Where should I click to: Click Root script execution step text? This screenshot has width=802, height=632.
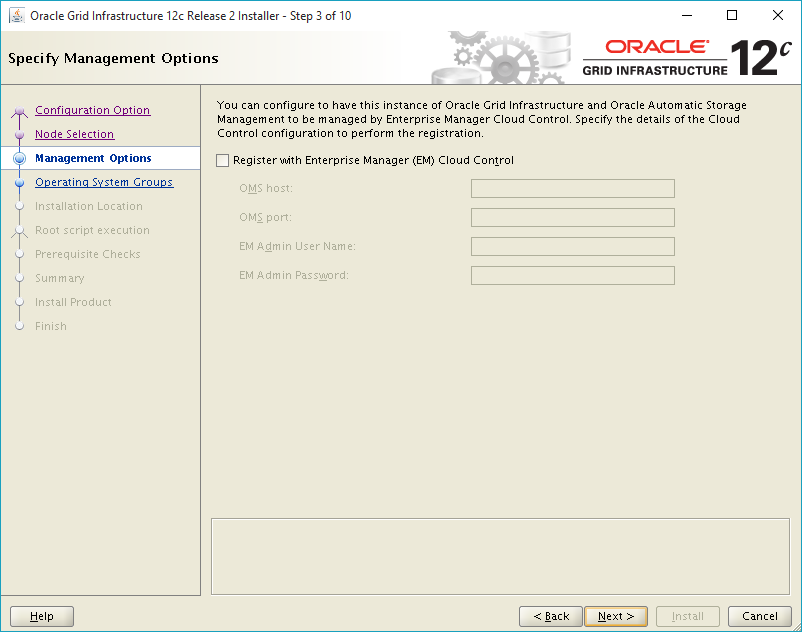tap(92, 230)
